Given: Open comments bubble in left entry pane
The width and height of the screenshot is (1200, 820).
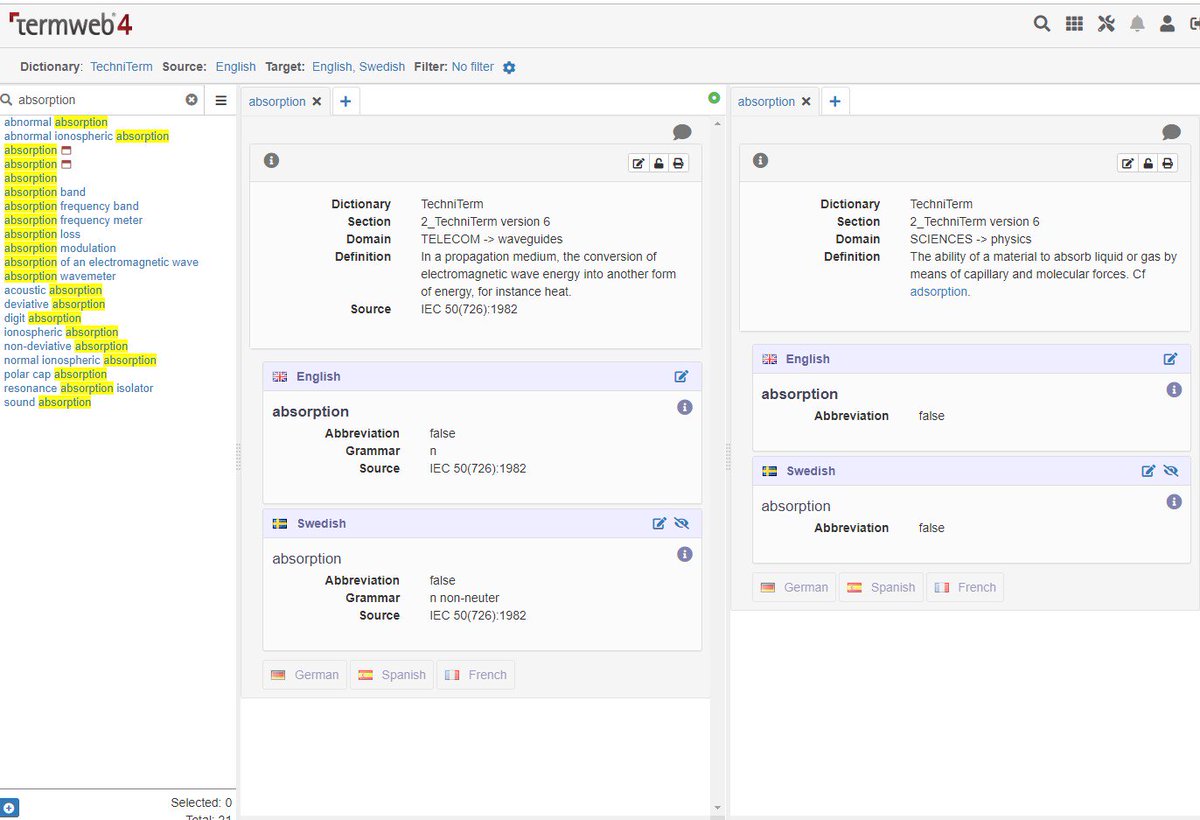Looking at the screenshot, I should click(x=682, y=132).
